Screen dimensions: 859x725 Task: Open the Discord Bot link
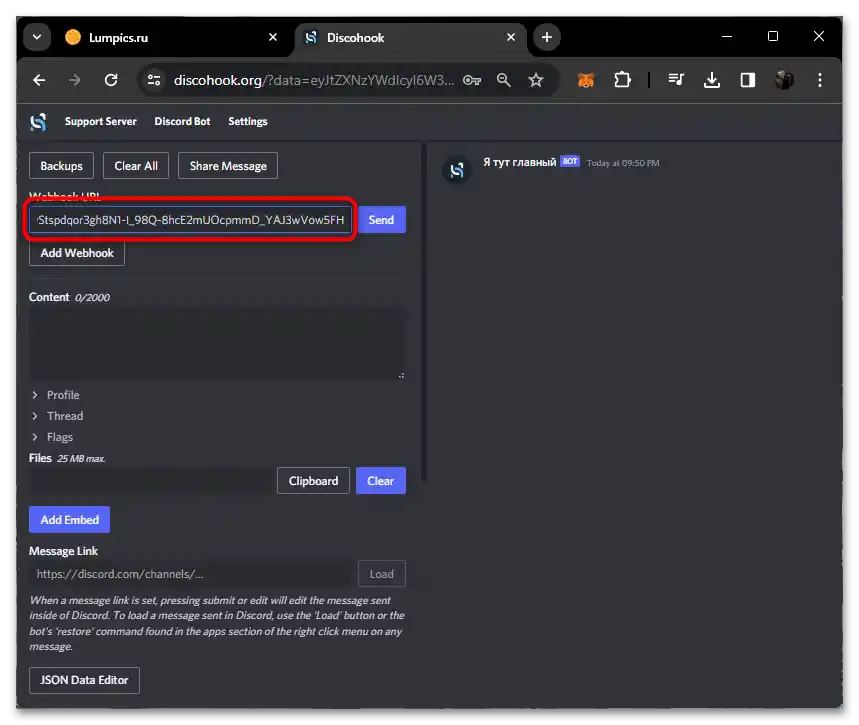(182, 122)
